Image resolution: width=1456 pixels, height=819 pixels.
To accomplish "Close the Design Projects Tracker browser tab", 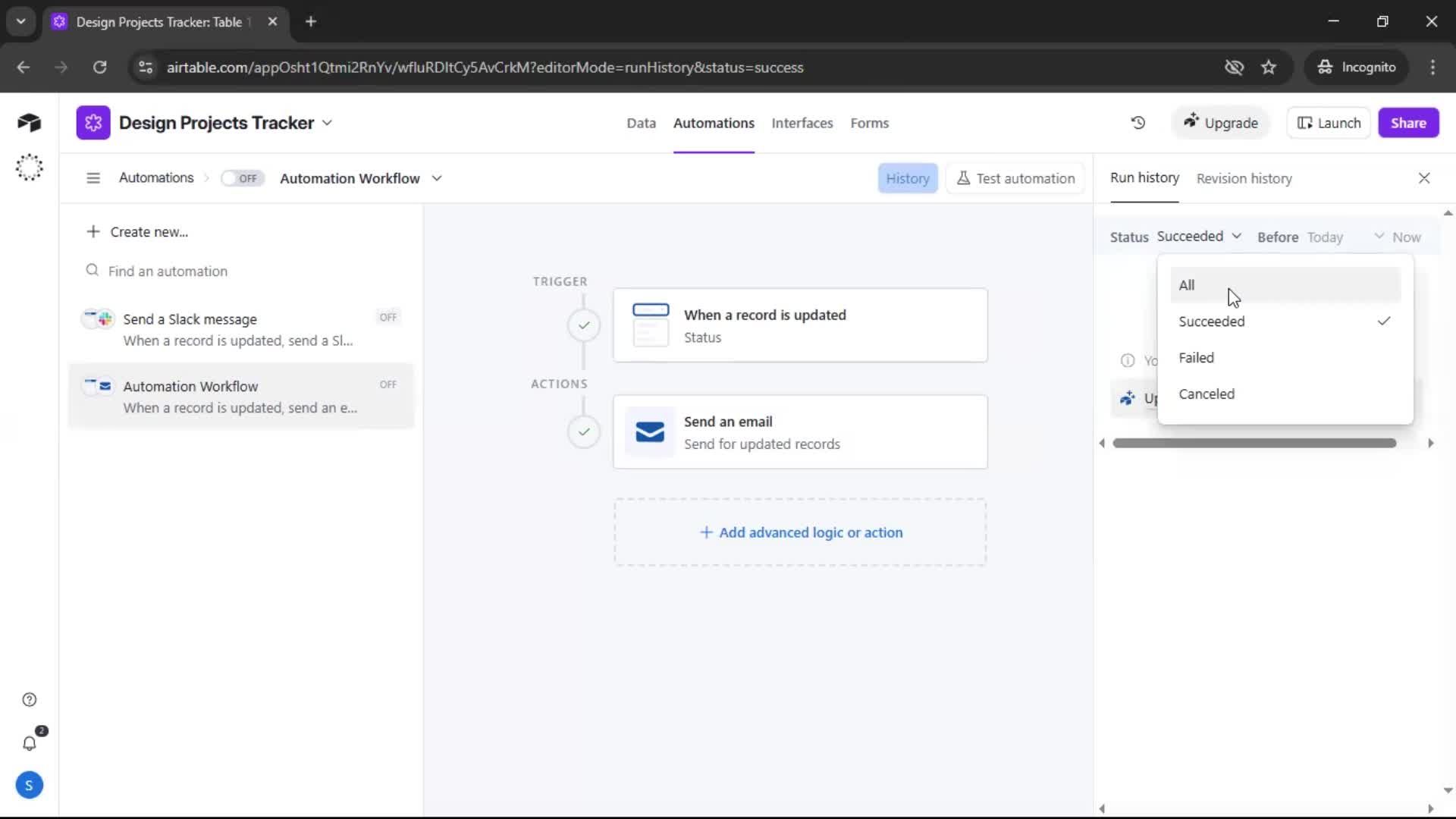I will coord(272,22).
